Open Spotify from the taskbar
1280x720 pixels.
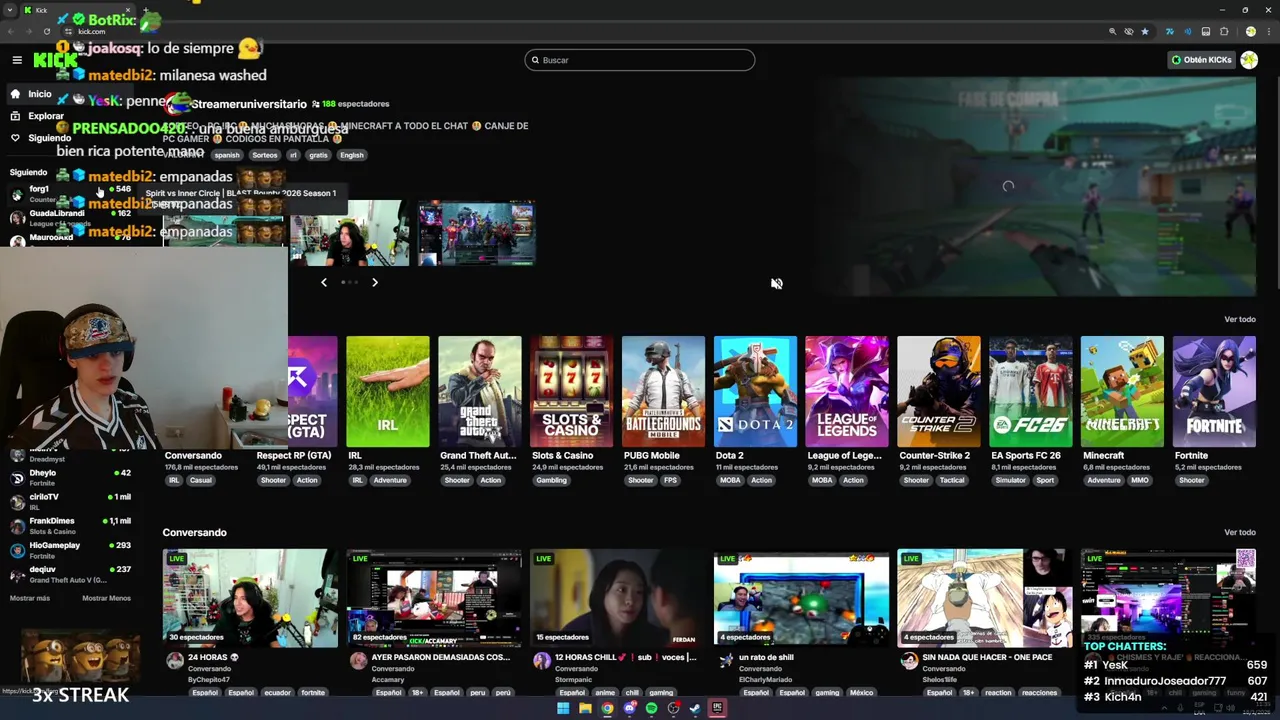[x=651, y=708]
